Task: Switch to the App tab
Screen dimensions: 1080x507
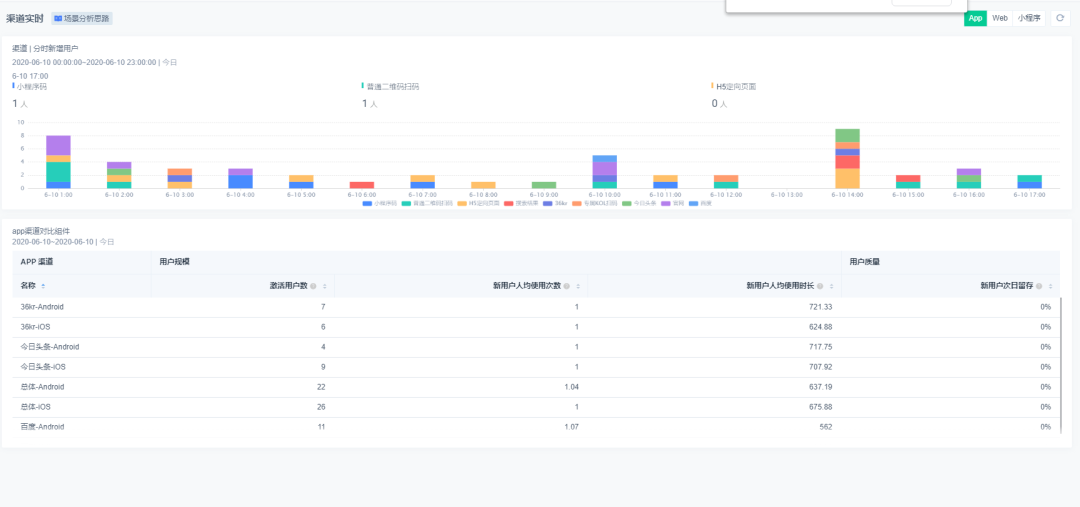Action: point(975,18)
